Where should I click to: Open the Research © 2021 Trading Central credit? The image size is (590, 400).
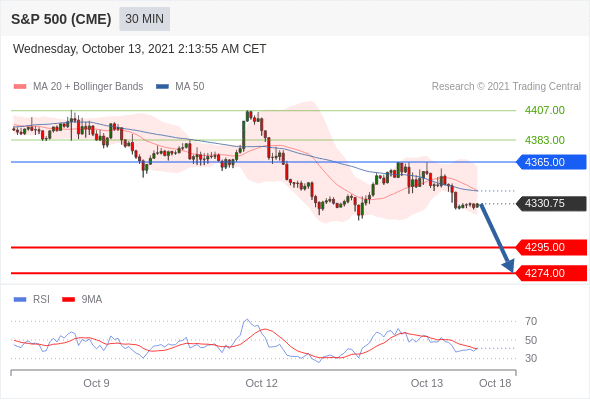click(x=506, y=87)
